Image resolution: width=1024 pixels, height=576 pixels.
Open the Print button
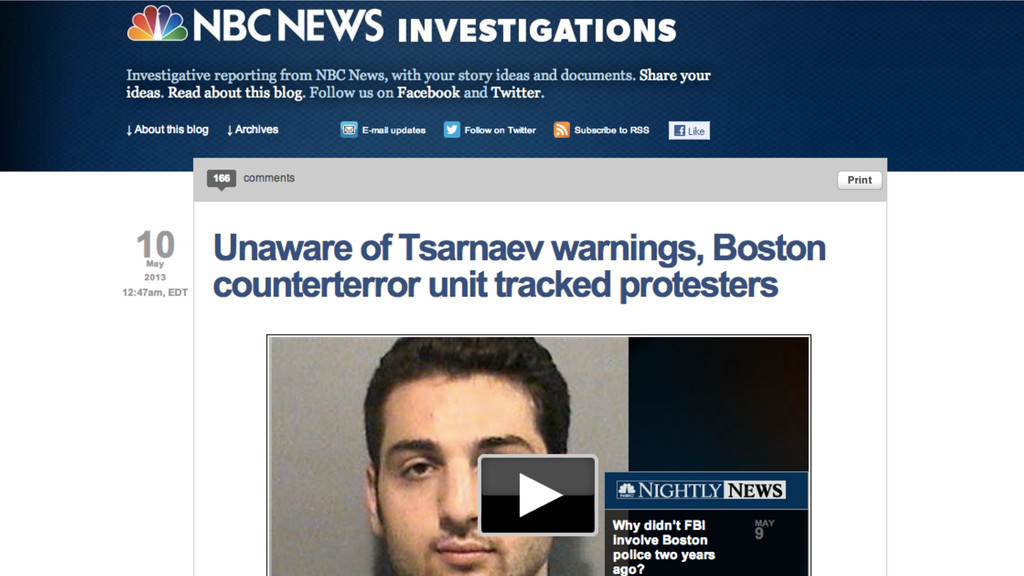[x=859, y=180]
